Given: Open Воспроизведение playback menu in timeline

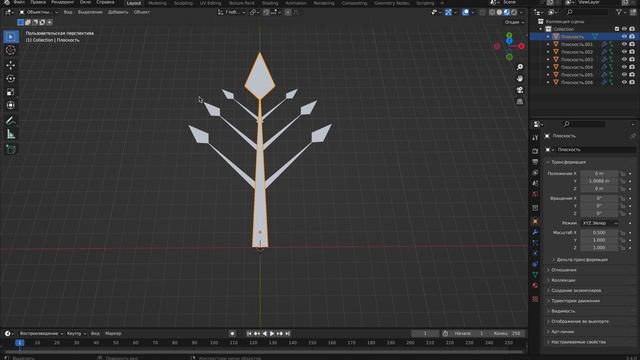Looking at the screenshot, I should pyautogui.click(x=41, y=333).
